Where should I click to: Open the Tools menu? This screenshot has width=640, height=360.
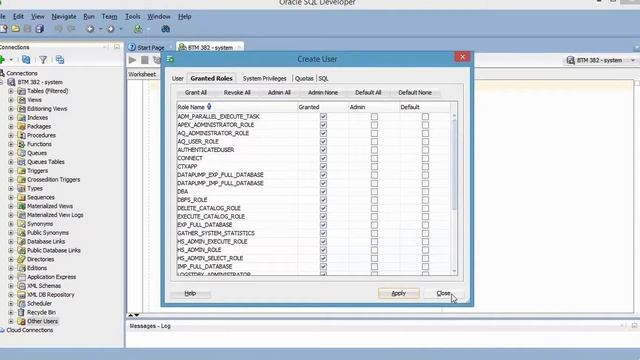[x=133, y=17]
